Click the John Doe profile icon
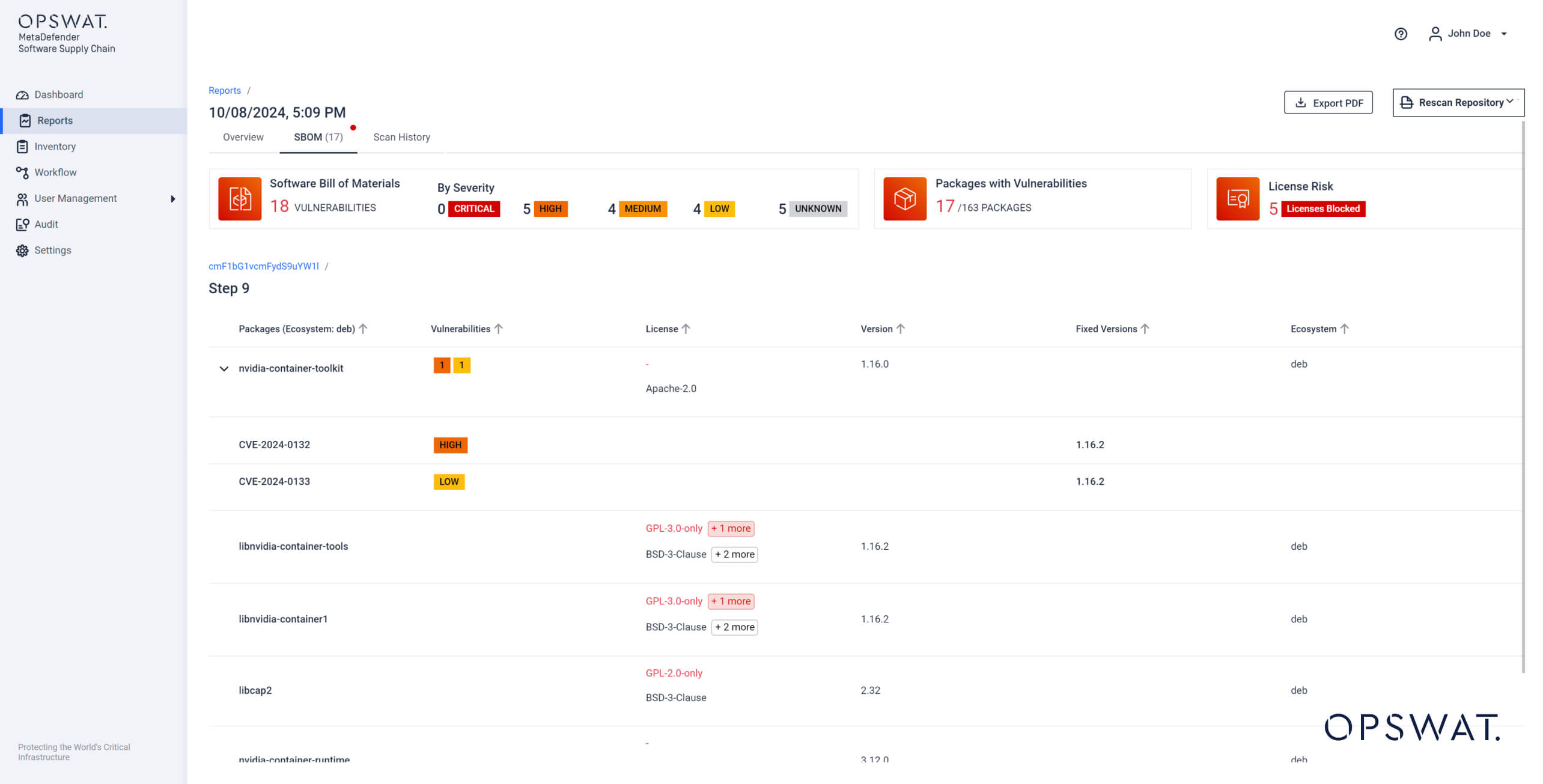1543x784 pixels. tap(1435, 34)
